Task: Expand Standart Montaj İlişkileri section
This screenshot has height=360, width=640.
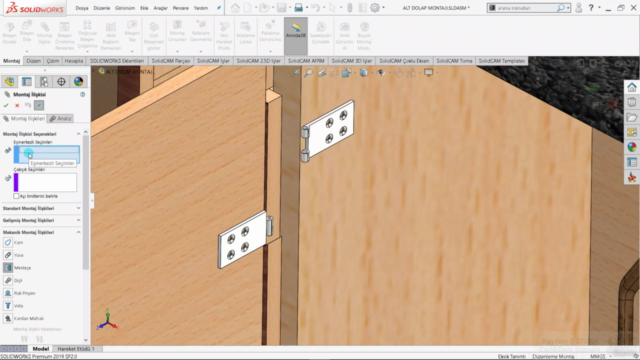Action: (x=78, y=208)
